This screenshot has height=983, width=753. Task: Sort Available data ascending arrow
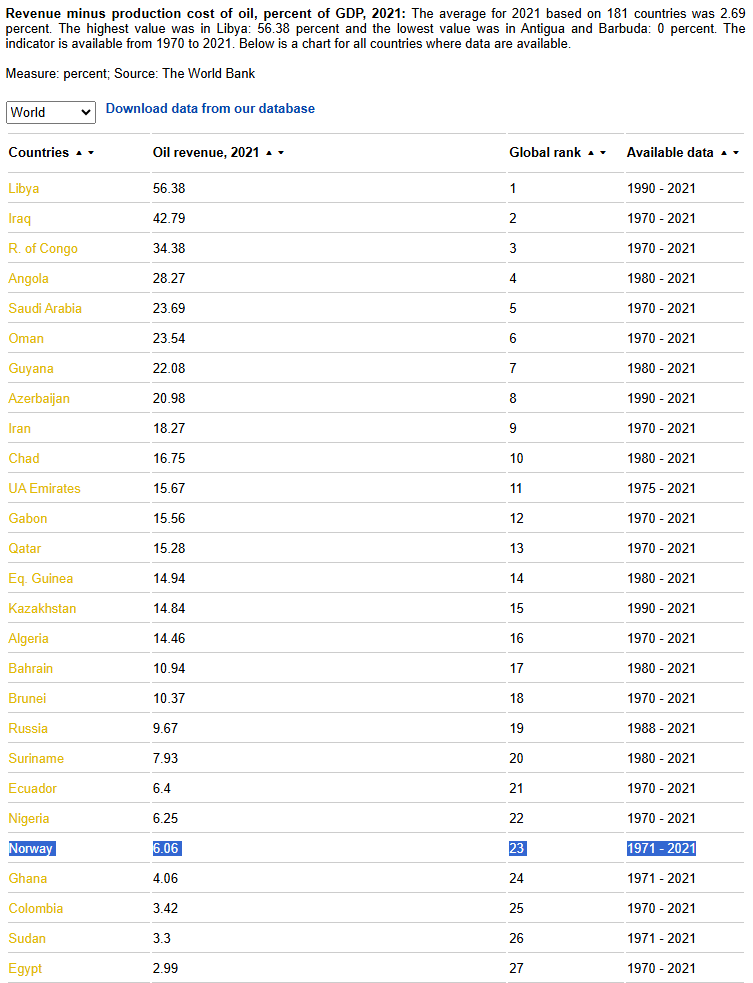[x=724, y=153]
